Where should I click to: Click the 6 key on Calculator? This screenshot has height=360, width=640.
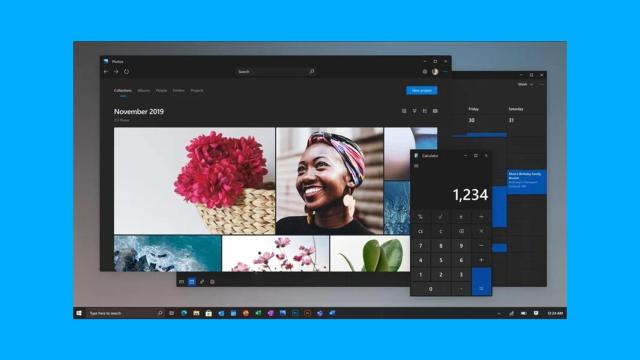(461, 260)
